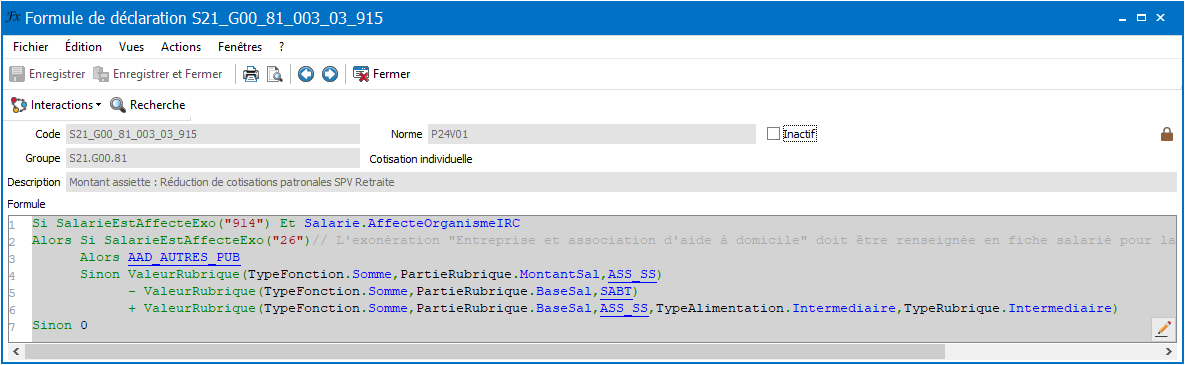Click the brown padlock icon
This screenshot has height=365, width=1185.
[x=1167, y=135]
